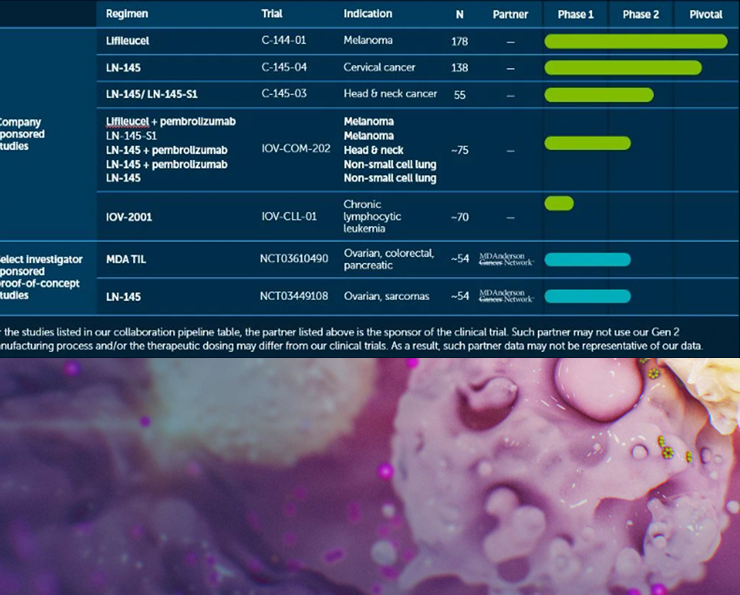Click the Regimen column header
The image size is (740, 595).
click(127, 14)
